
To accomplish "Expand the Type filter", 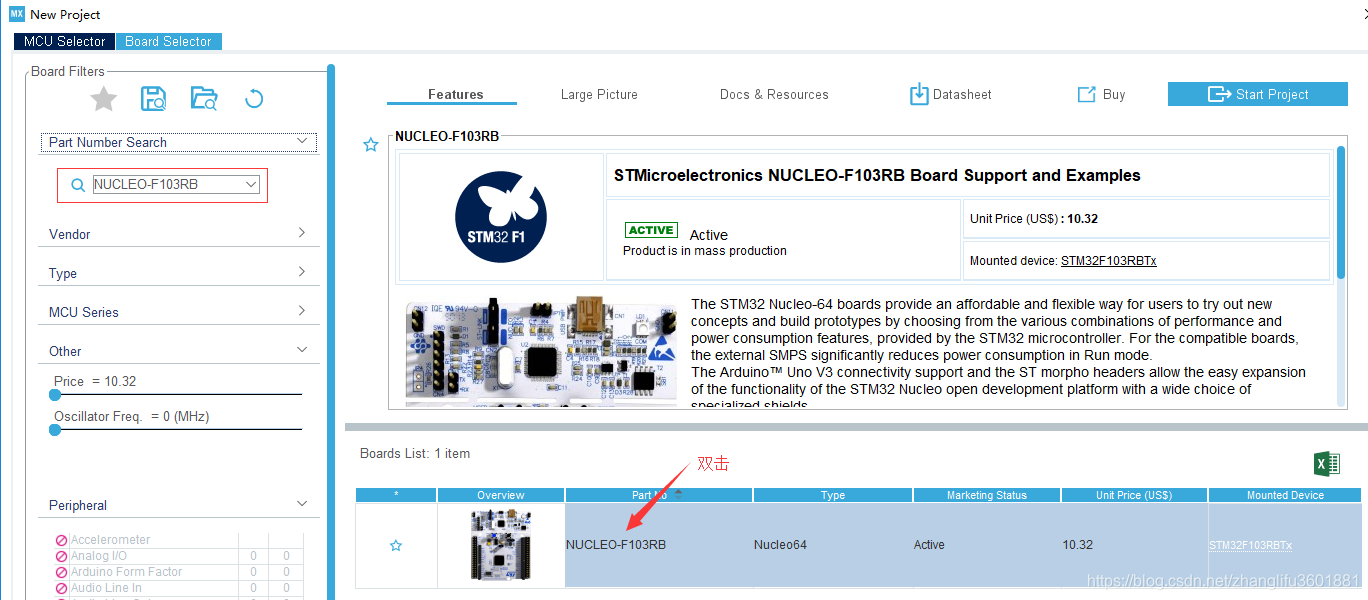I will (x=302, y=272).
